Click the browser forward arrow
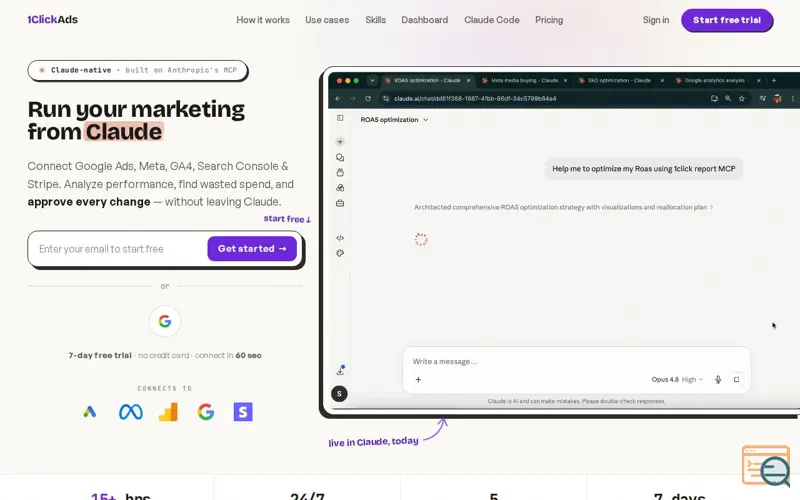Image resolution: width=800 pixels, height=500 pixels. click(x=353, y=98)
